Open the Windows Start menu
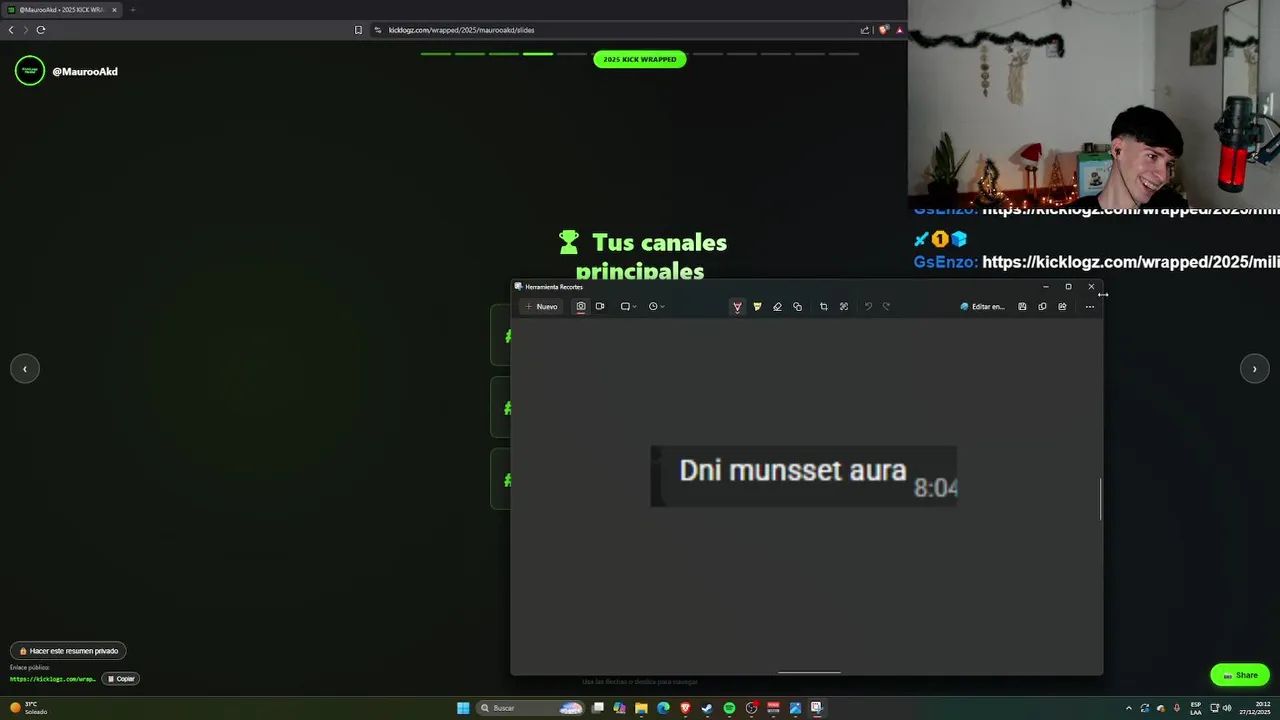Image resolution: width=1280 pixels, height=720 pixels. 463,708
